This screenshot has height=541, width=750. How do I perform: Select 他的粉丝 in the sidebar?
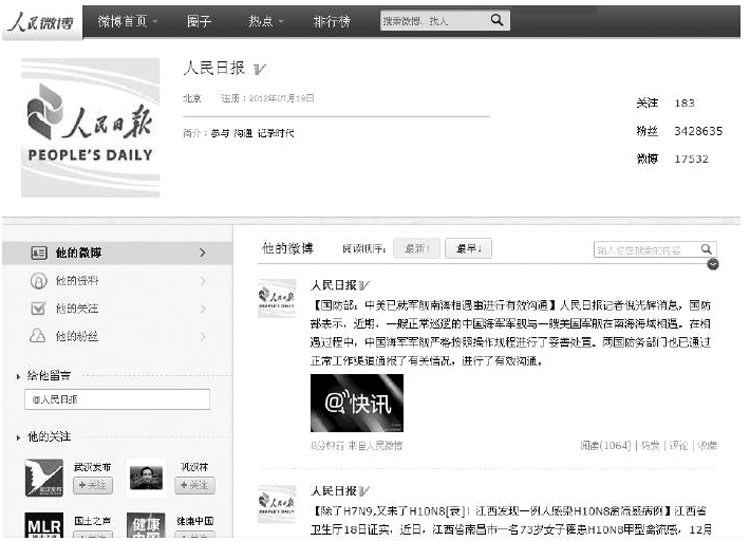[x=117, y=336]
